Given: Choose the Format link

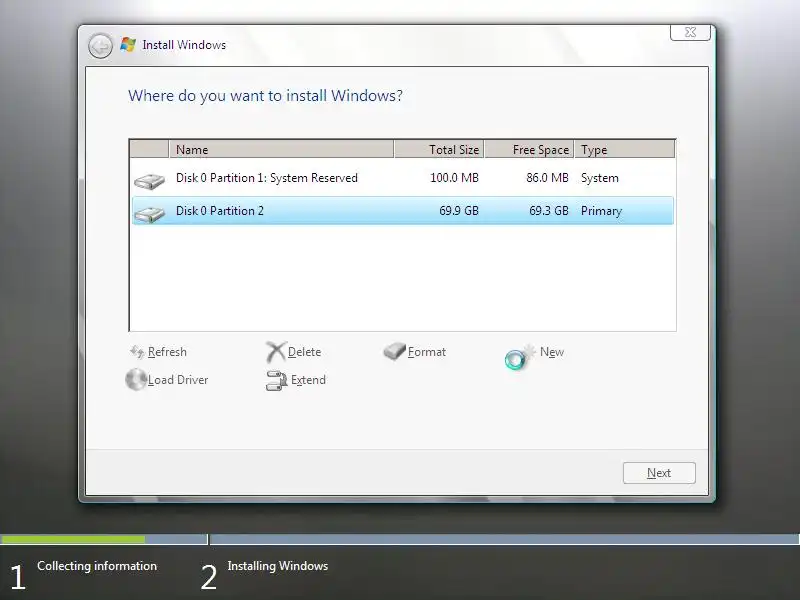Looking at the screenshot, I should pyautogui.click(x=427, y=352).
